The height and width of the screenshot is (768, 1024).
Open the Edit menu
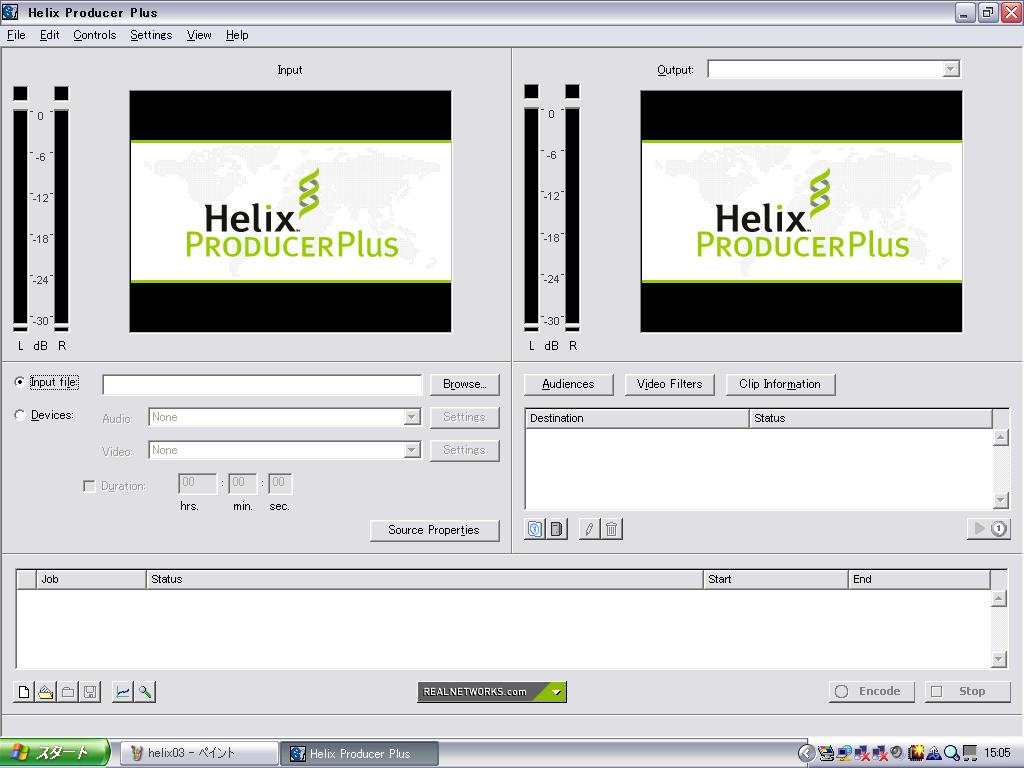[x=50, y=35]
